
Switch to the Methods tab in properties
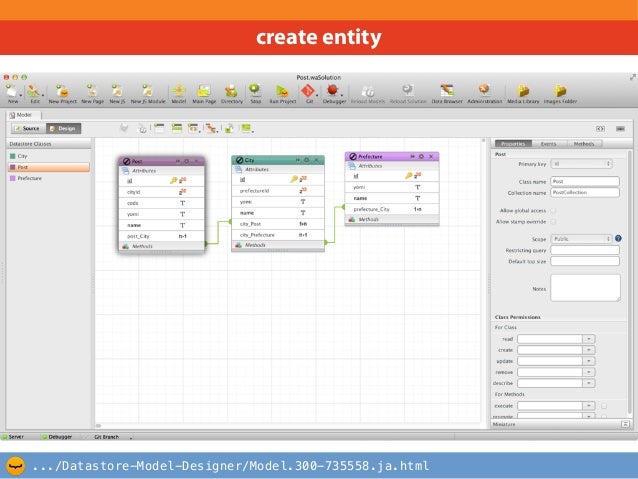[x=585, y=144]
